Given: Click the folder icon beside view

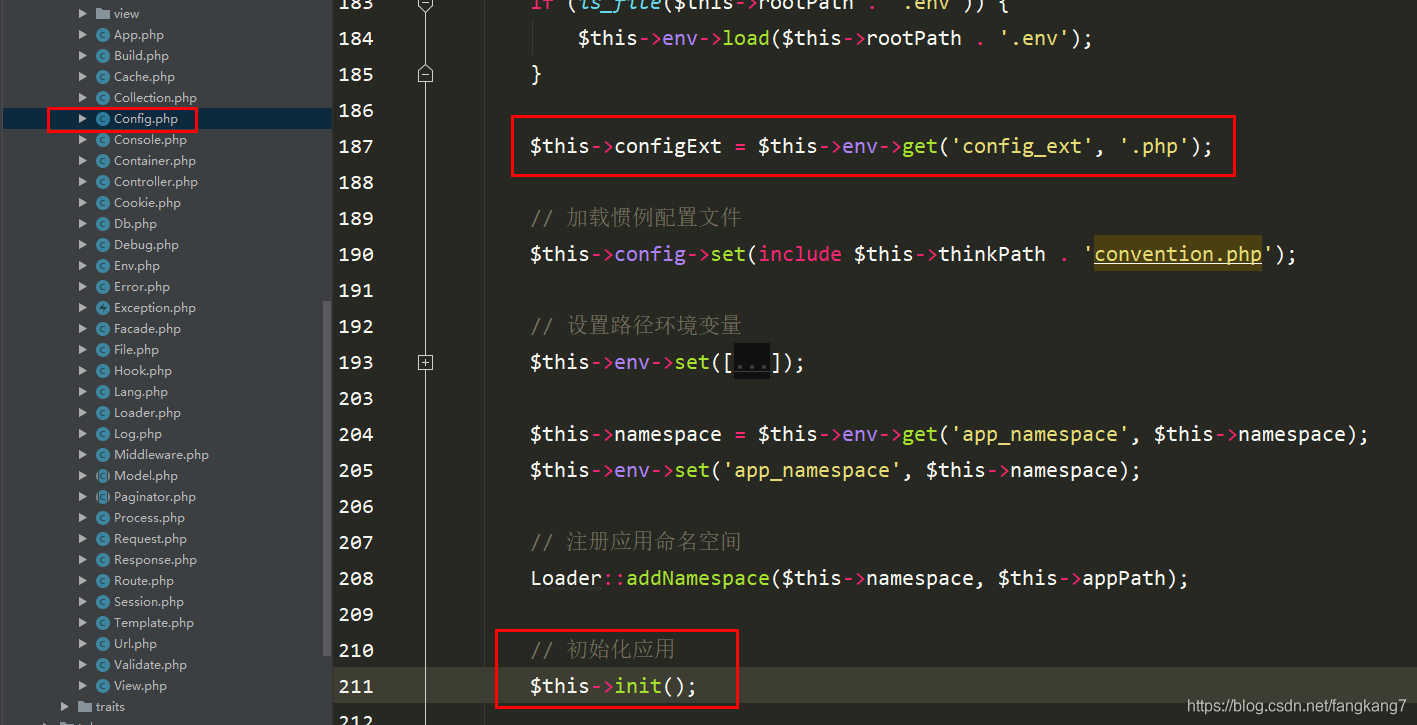Looking at the screenshot, I should point(102,14).
